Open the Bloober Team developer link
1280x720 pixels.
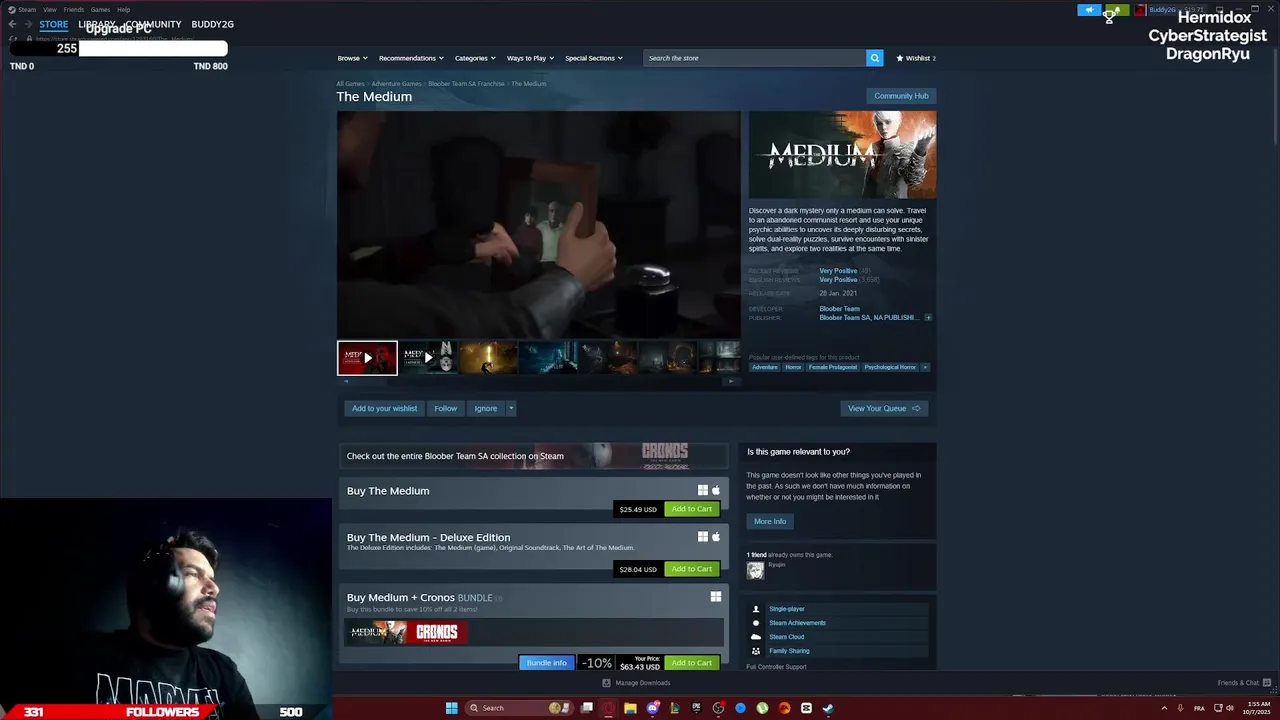(x=839, y=308)
